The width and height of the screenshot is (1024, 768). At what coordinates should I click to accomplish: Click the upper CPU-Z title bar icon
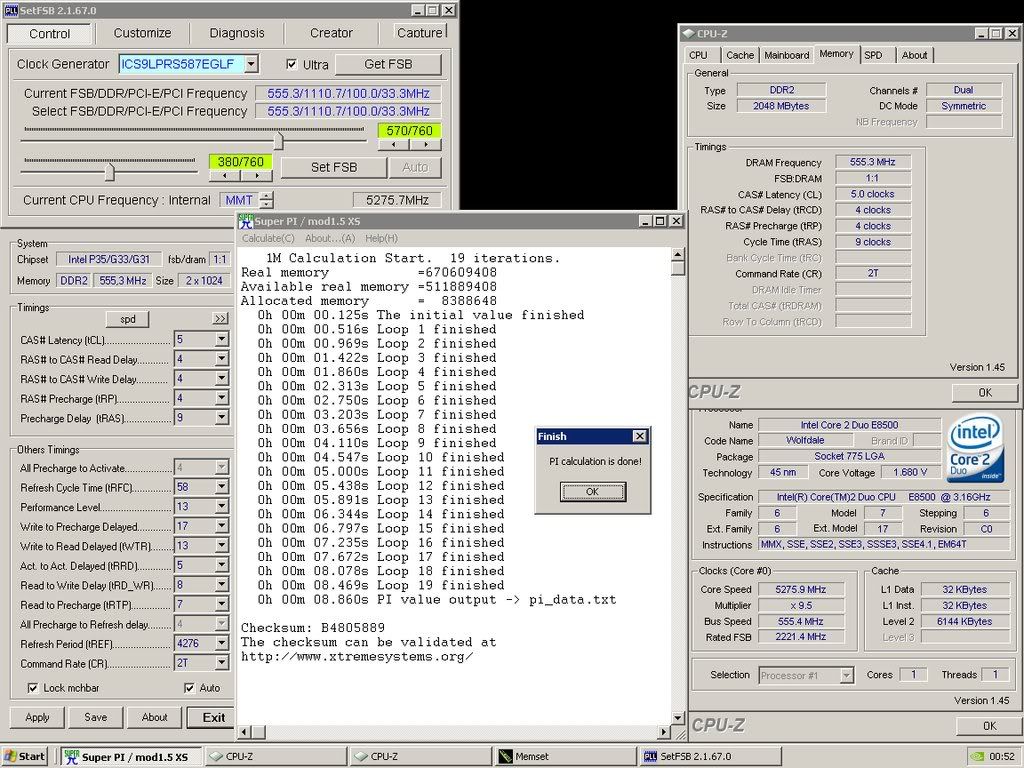[688, 33]
